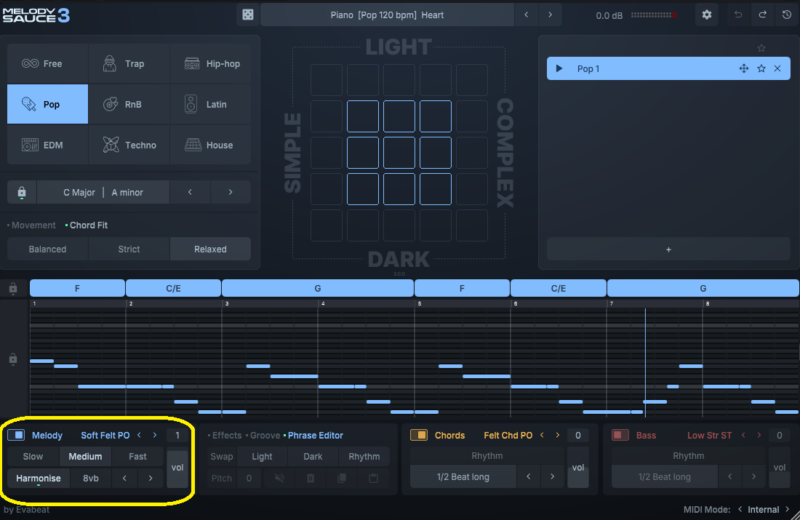800x520 pixels.
Task: Click the drag-move icon on Pop 1
Action: pyautogui.click(x=743, y=68)
